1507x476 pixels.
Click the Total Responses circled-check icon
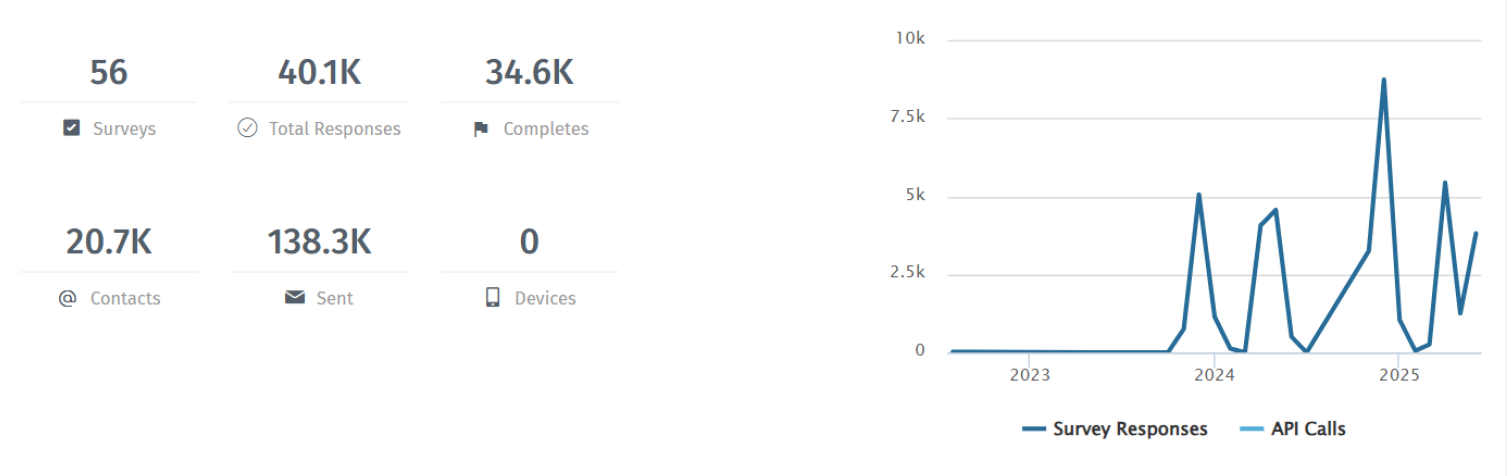pyautogui.click(x=247, y=128)
